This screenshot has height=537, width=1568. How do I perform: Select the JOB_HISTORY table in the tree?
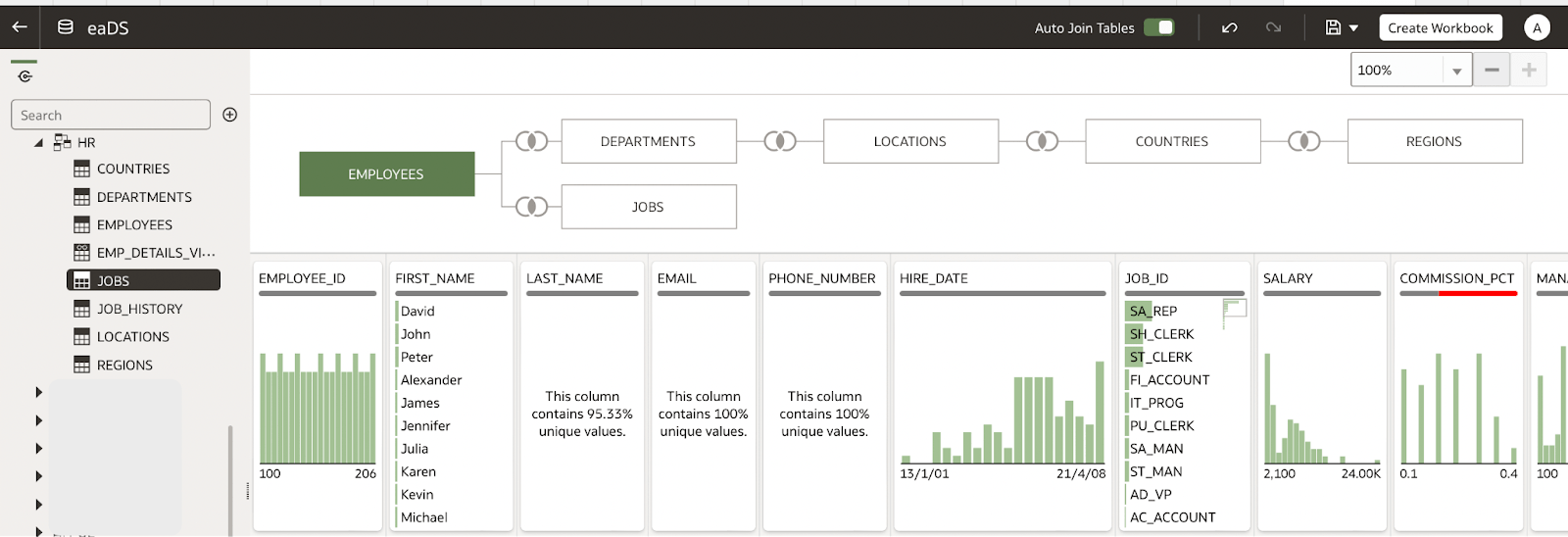[x=139, y=309]
